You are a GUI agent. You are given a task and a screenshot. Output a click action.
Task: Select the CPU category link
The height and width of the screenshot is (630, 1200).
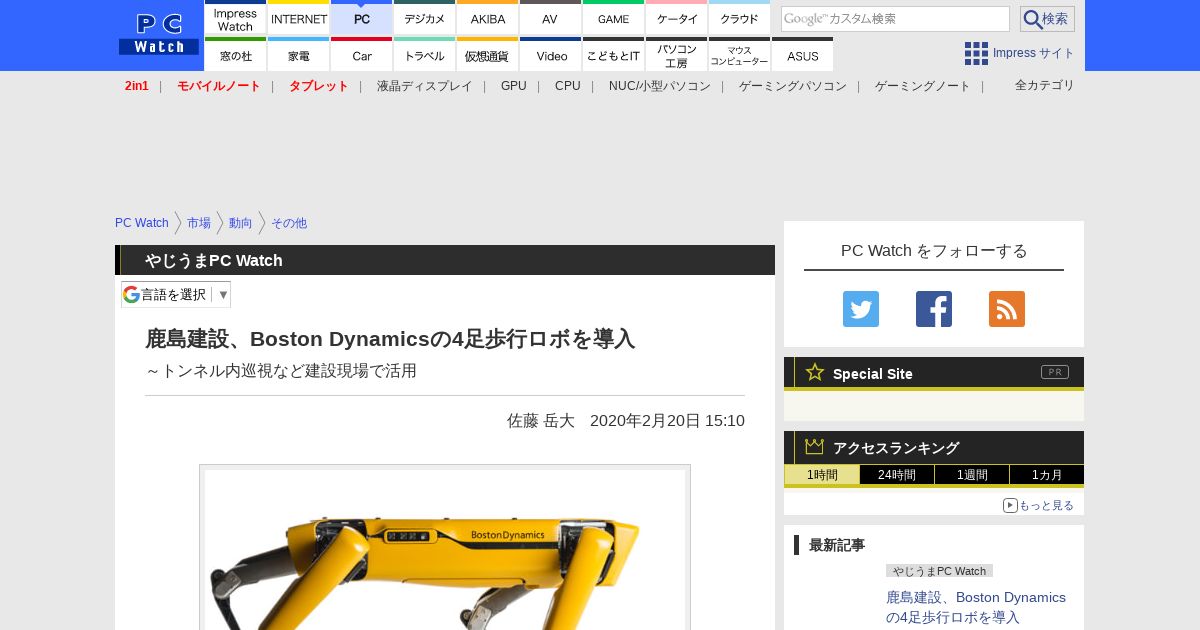568,86
